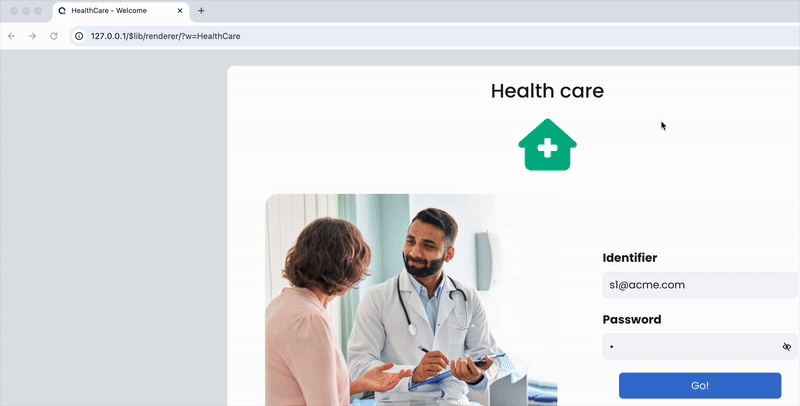Submit login with the Go! button
The width and height of the screenshot is (800, 406).
pyautogui.click(x=700, y=386)
